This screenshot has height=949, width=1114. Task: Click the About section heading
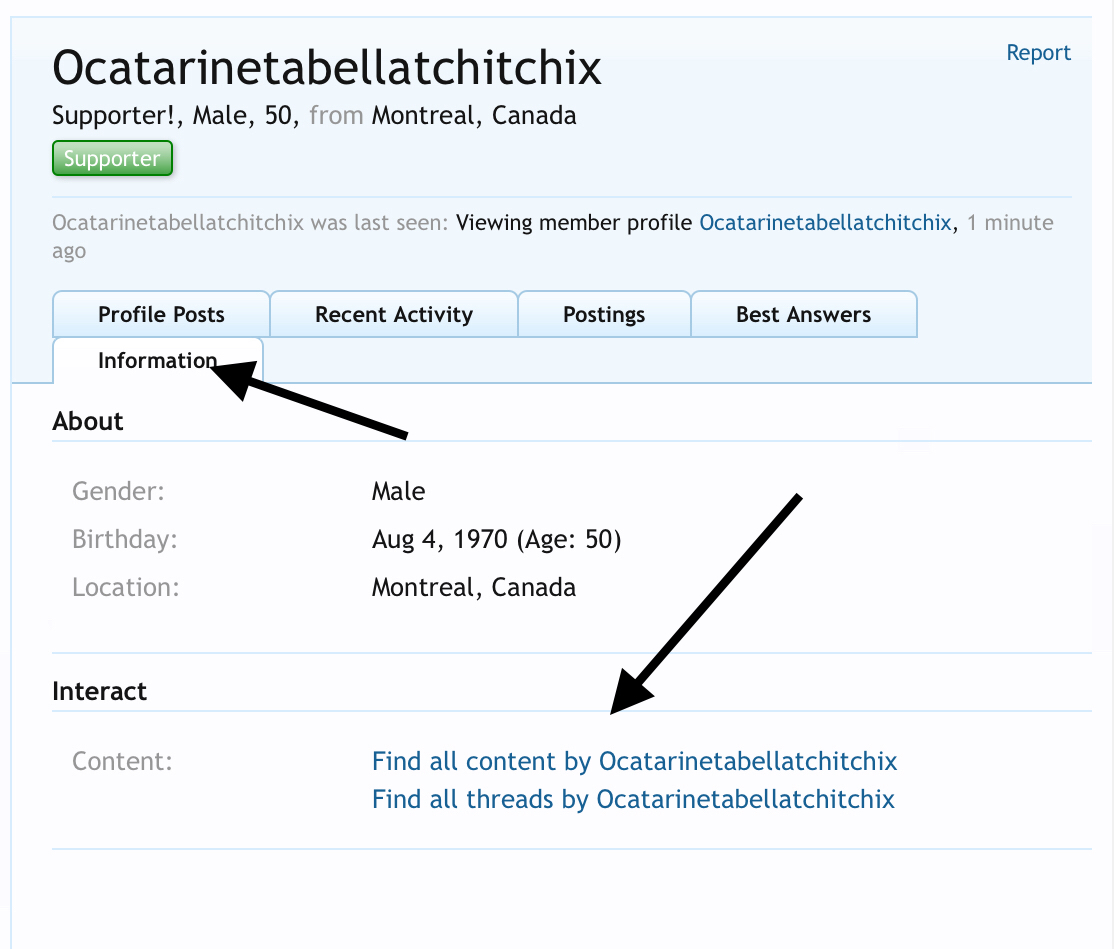point(88,422)
